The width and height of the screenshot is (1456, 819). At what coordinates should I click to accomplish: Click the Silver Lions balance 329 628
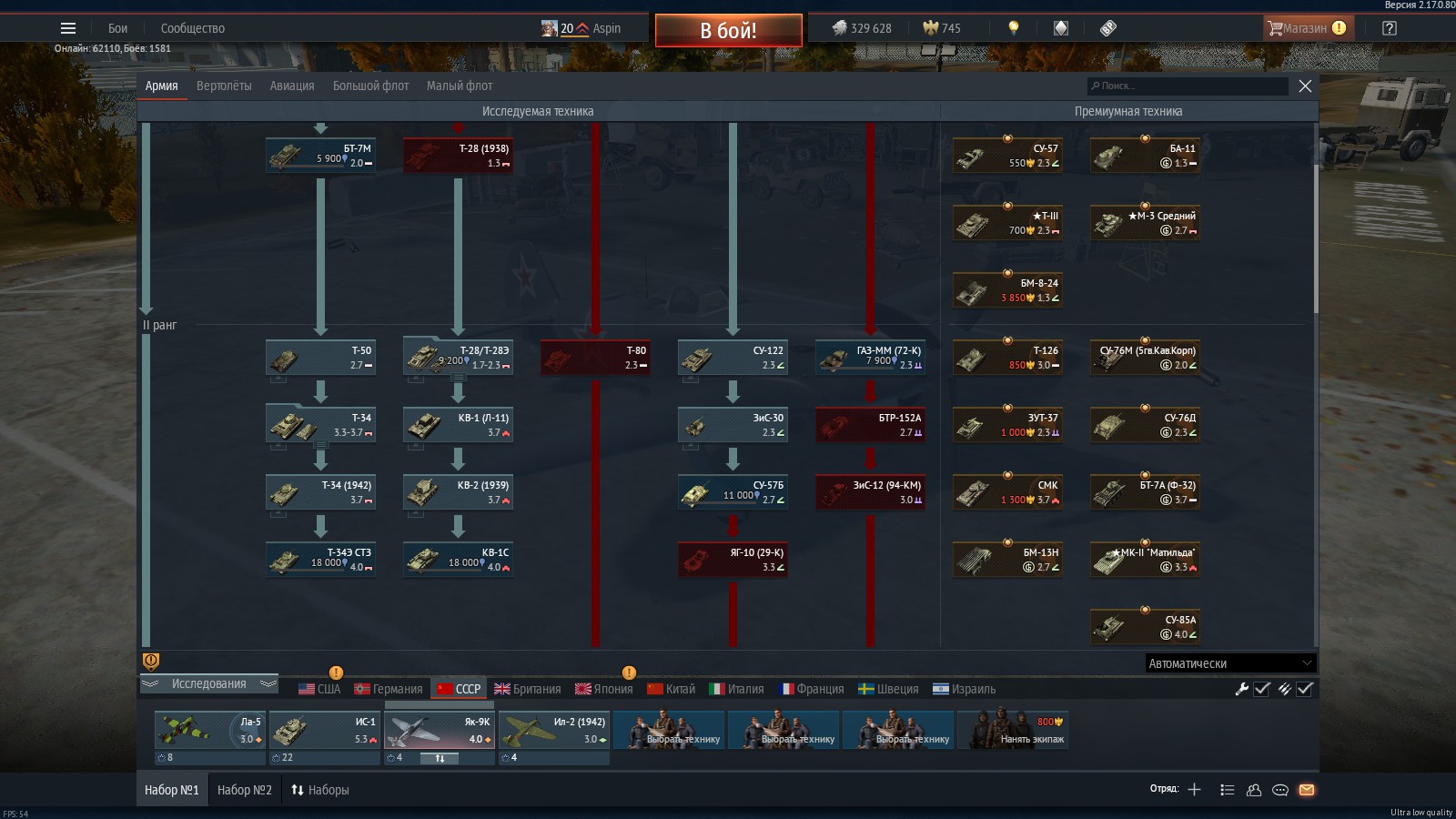[x=862, y=28]
